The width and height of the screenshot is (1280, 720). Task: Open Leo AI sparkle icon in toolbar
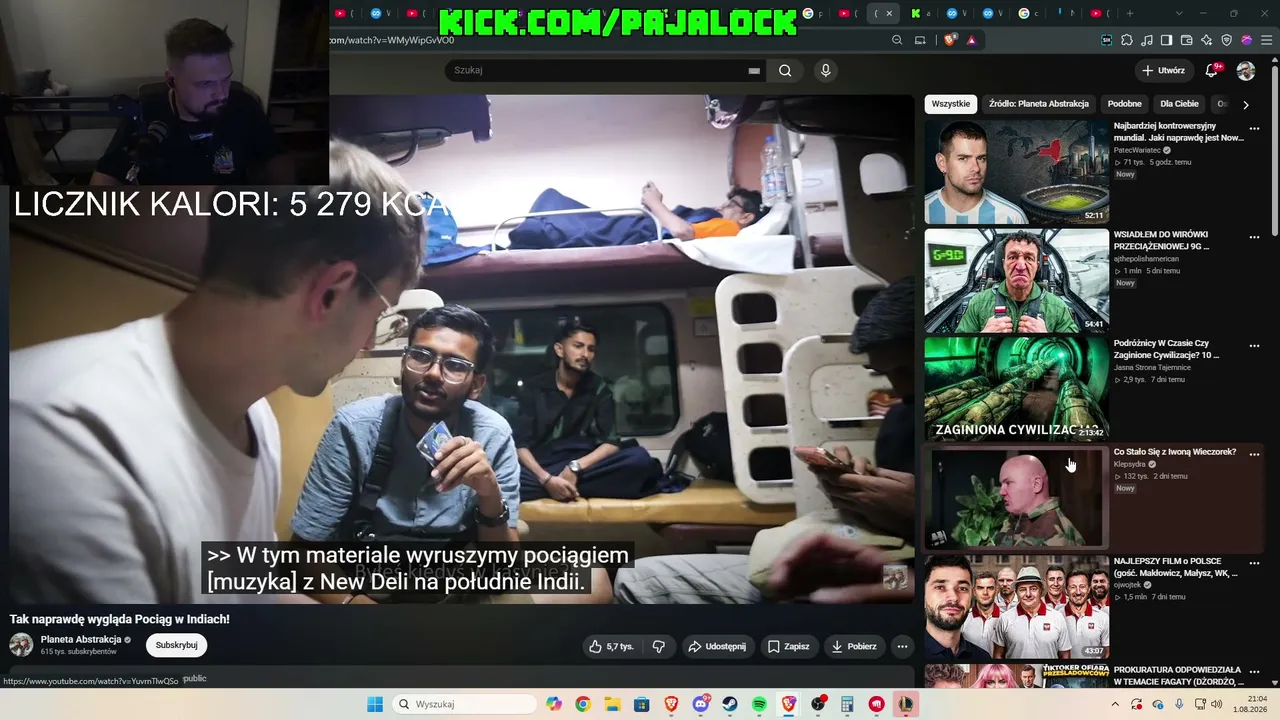[1207, 40]
